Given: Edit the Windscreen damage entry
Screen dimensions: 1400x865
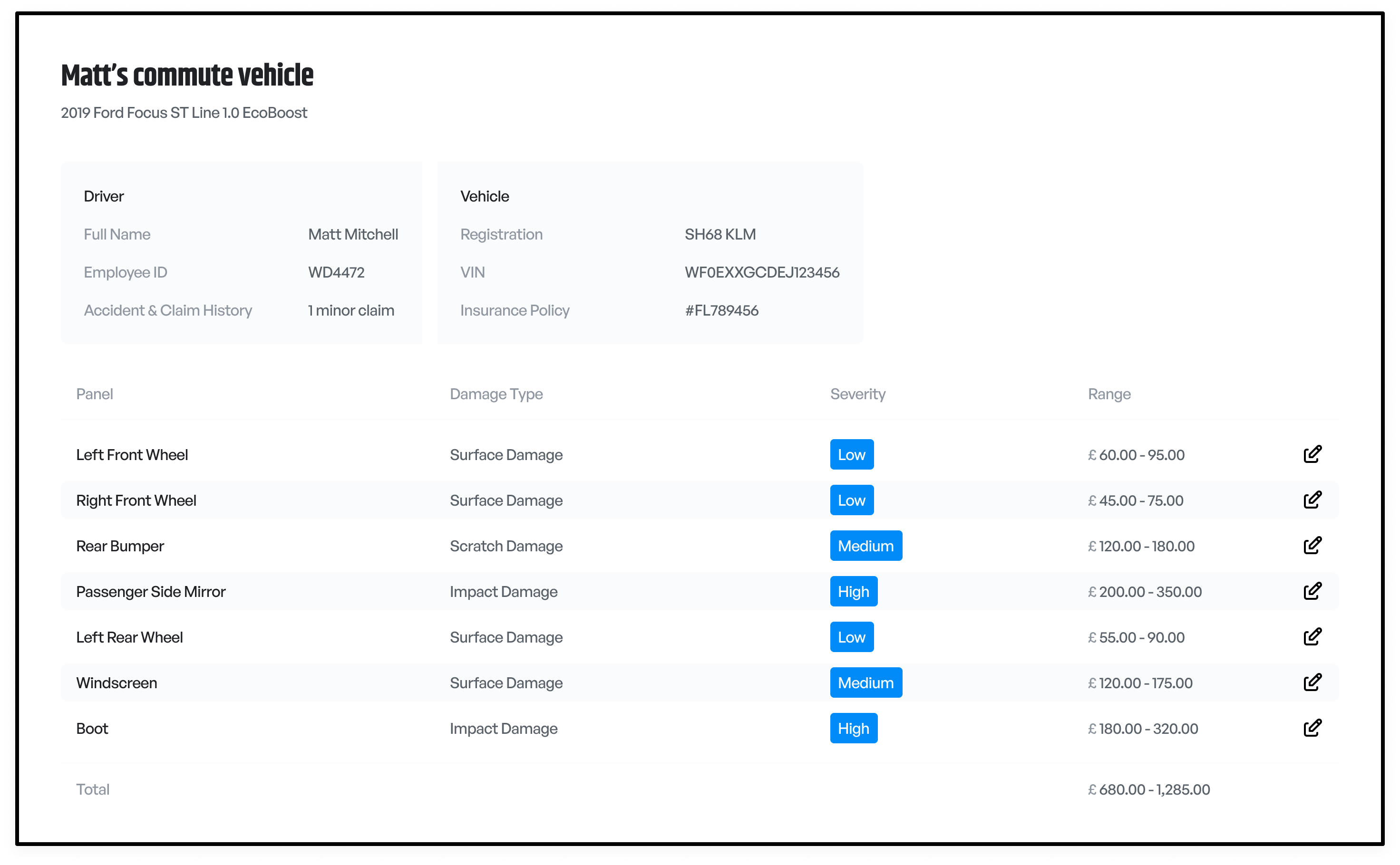Looking at the screenshot, I should [1312, 682].
